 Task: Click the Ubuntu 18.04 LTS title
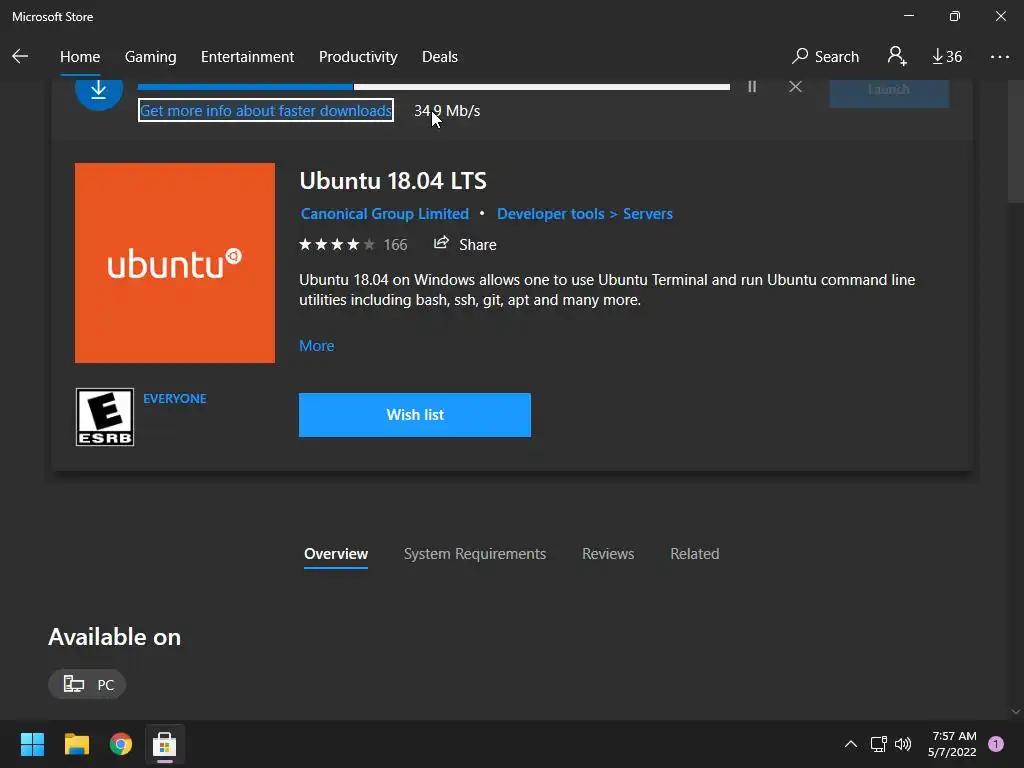click(x=392, y=180)
